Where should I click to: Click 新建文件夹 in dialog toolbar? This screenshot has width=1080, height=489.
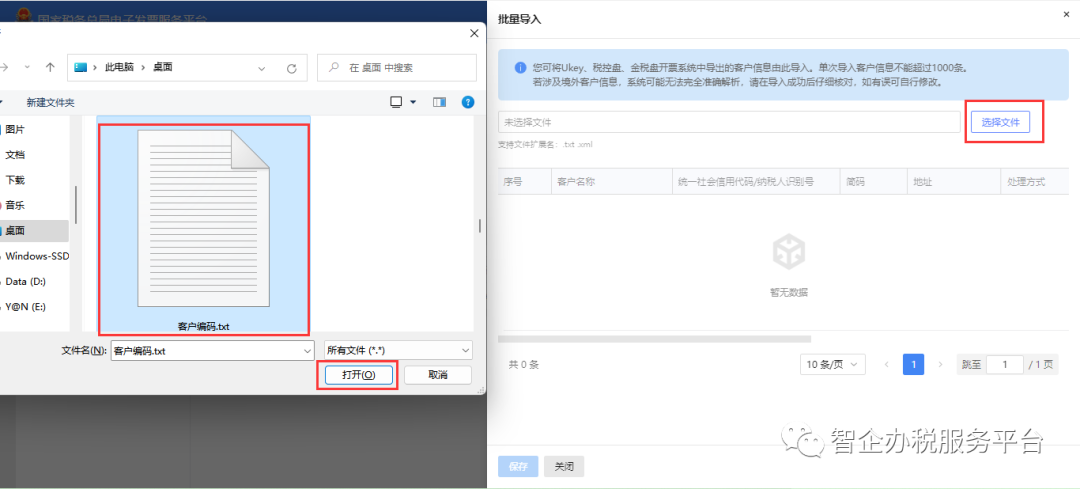[x=50, y=103]
